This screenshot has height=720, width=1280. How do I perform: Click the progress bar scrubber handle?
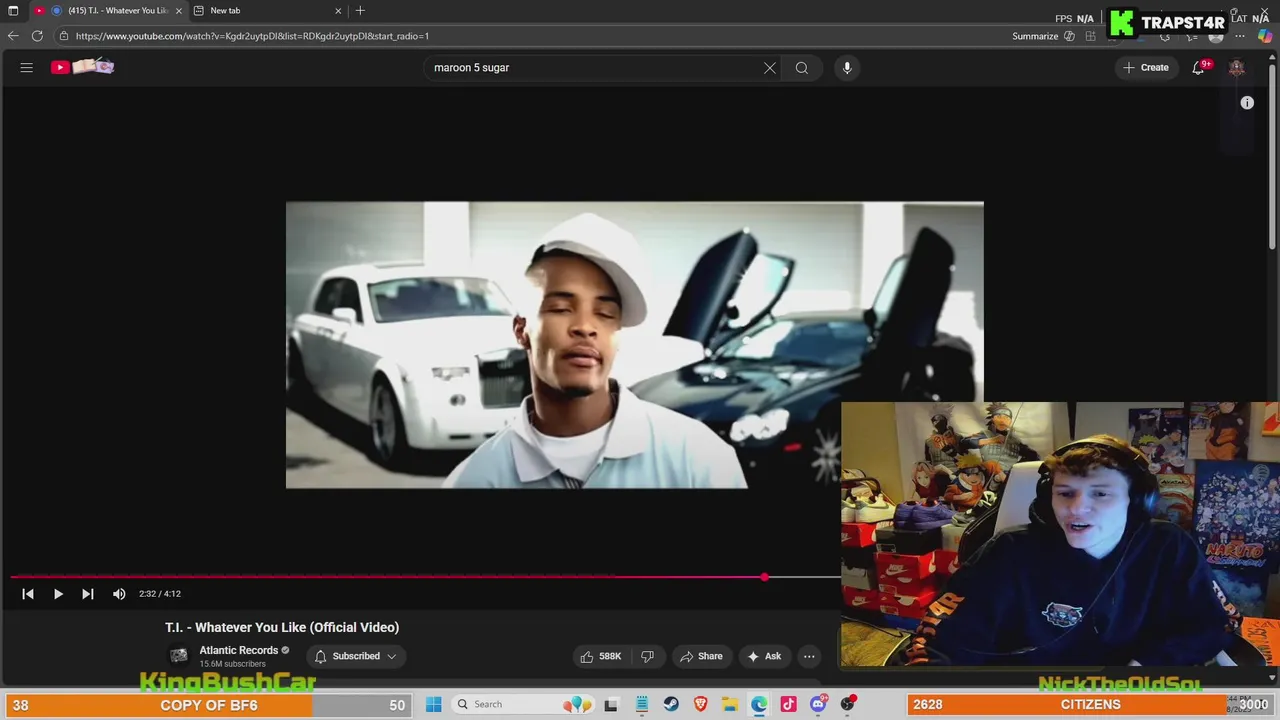765,577
